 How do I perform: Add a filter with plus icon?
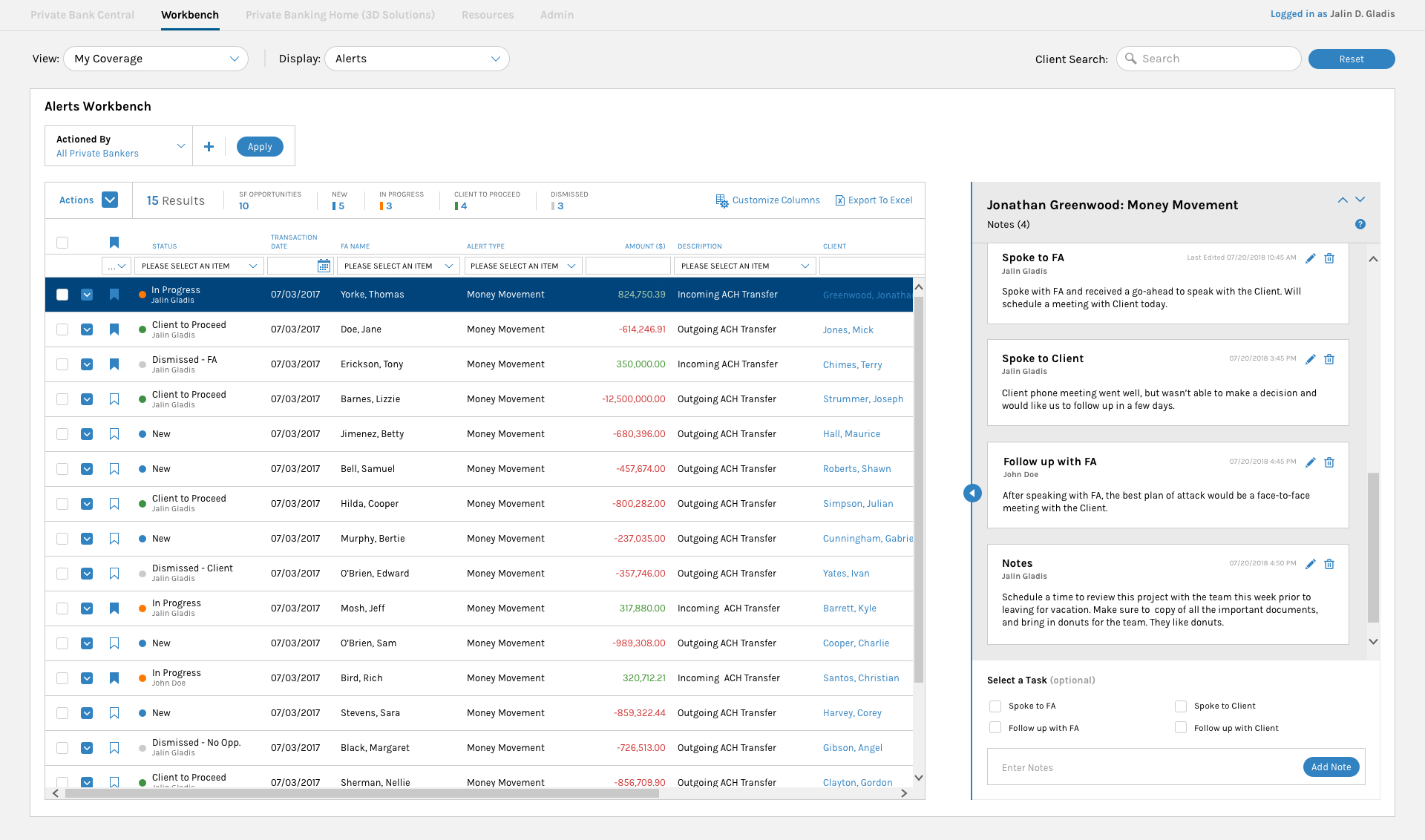pos(209,146)
